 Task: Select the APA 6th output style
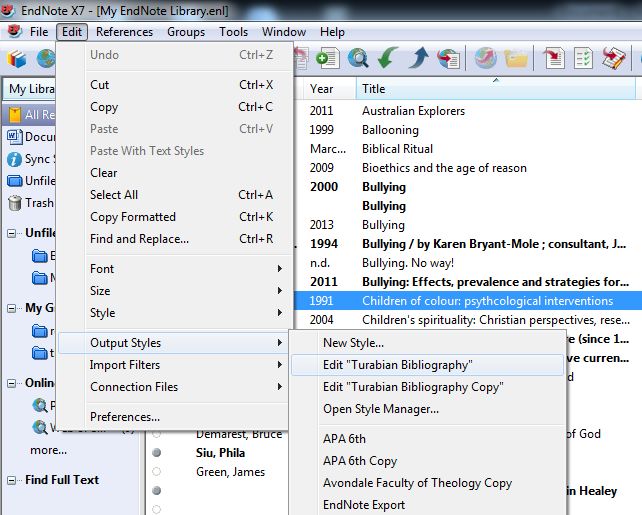(x=428, y=439)
